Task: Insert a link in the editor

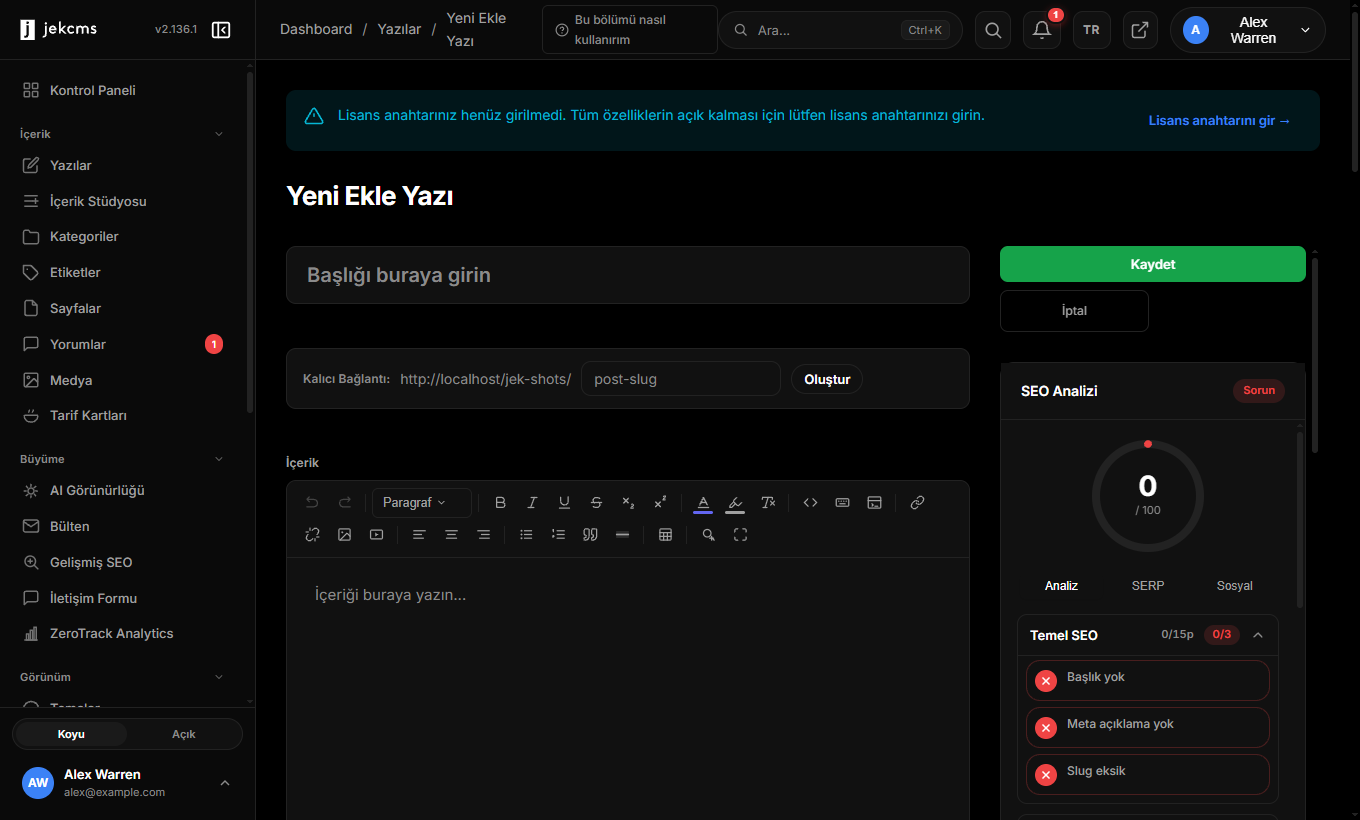Action: point(918,503)
